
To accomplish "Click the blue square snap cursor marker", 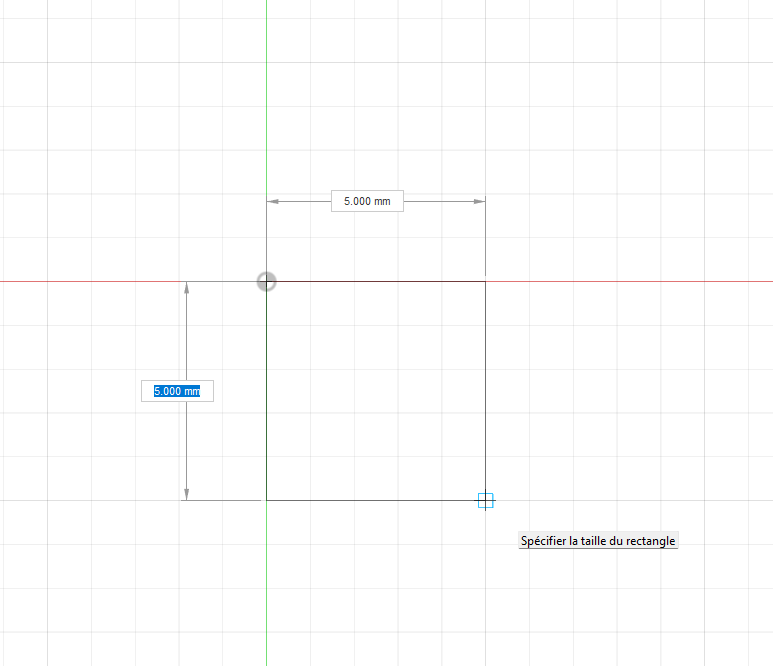I will click(x=486, y=501).
